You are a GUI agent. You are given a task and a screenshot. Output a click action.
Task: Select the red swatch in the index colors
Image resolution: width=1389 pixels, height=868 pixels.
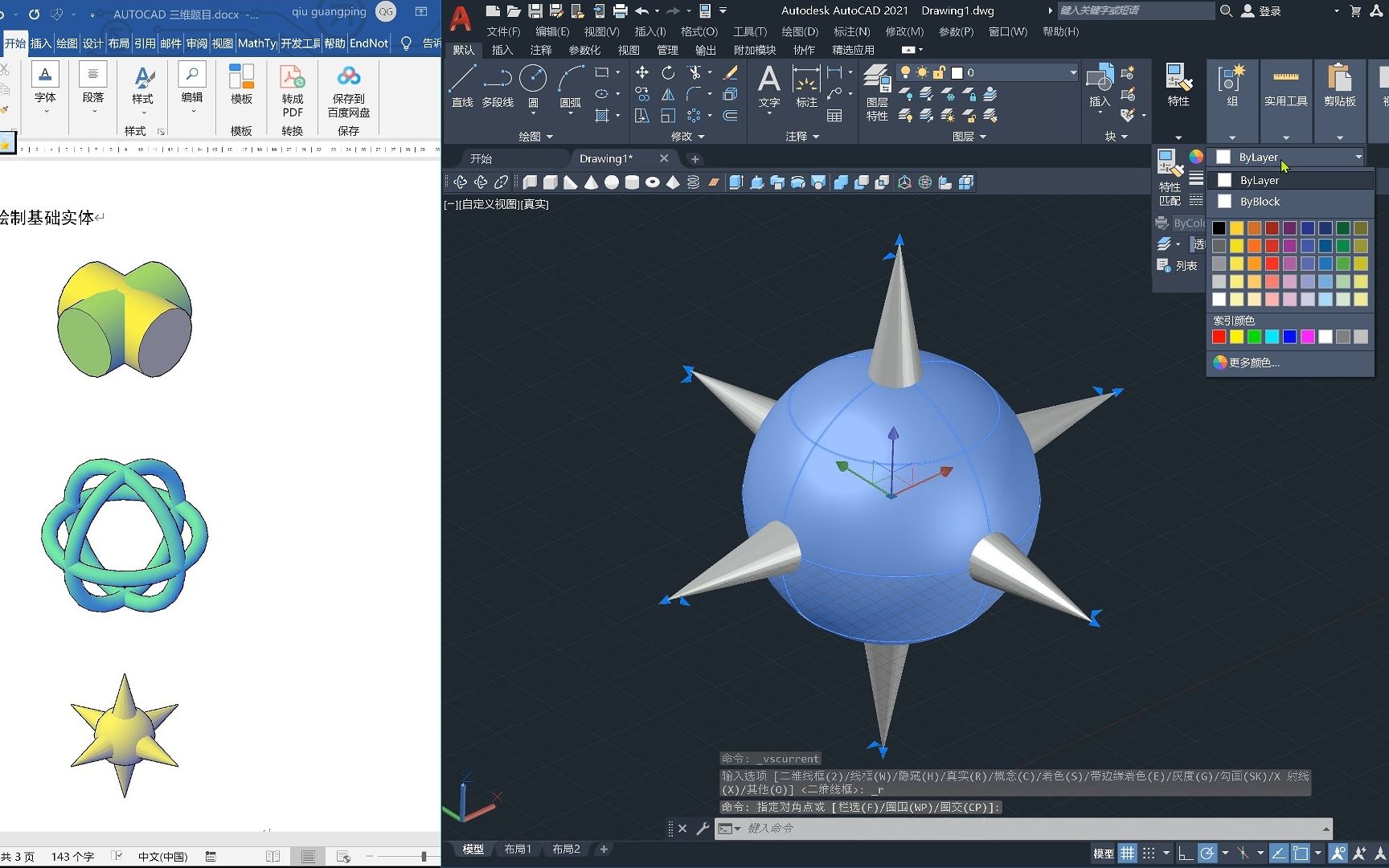tap(1219, 337)
